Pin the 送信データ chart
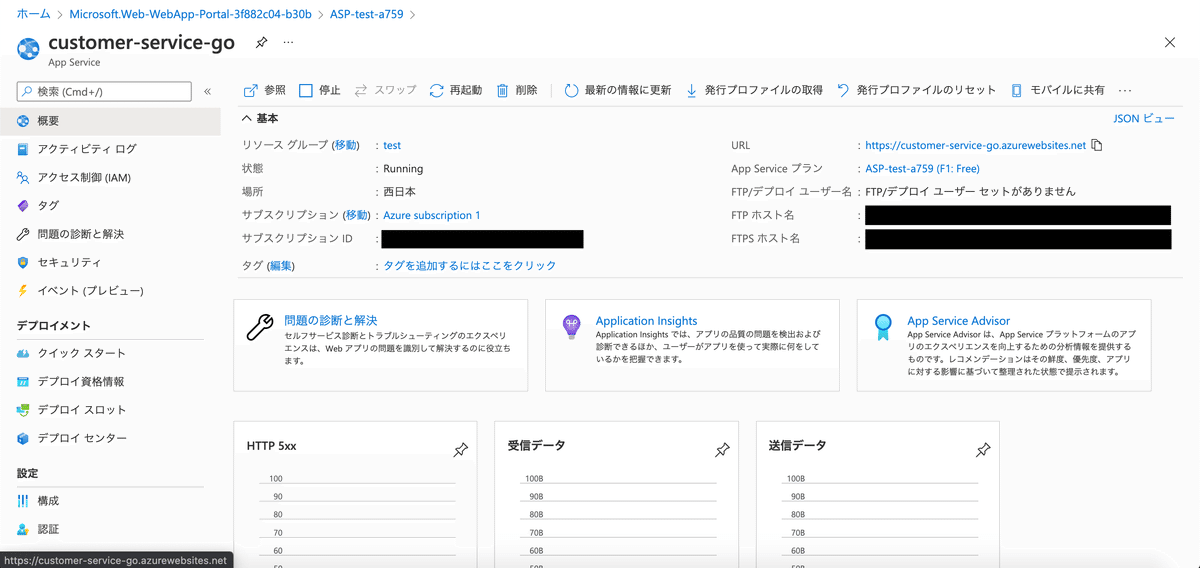The width and height of the screenshot is (1200, 568). coord(983,451)
